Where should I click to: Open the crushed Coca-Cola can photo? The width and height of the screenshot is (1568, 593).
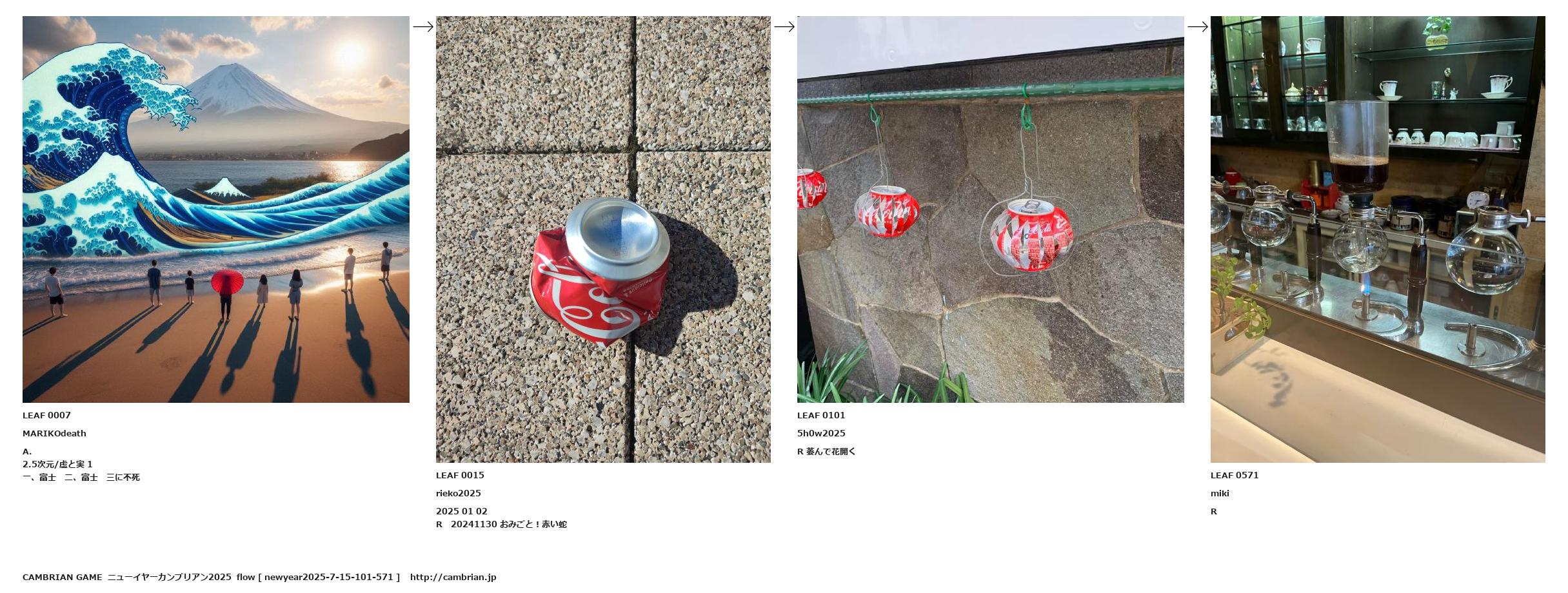(x=603, y=239)
